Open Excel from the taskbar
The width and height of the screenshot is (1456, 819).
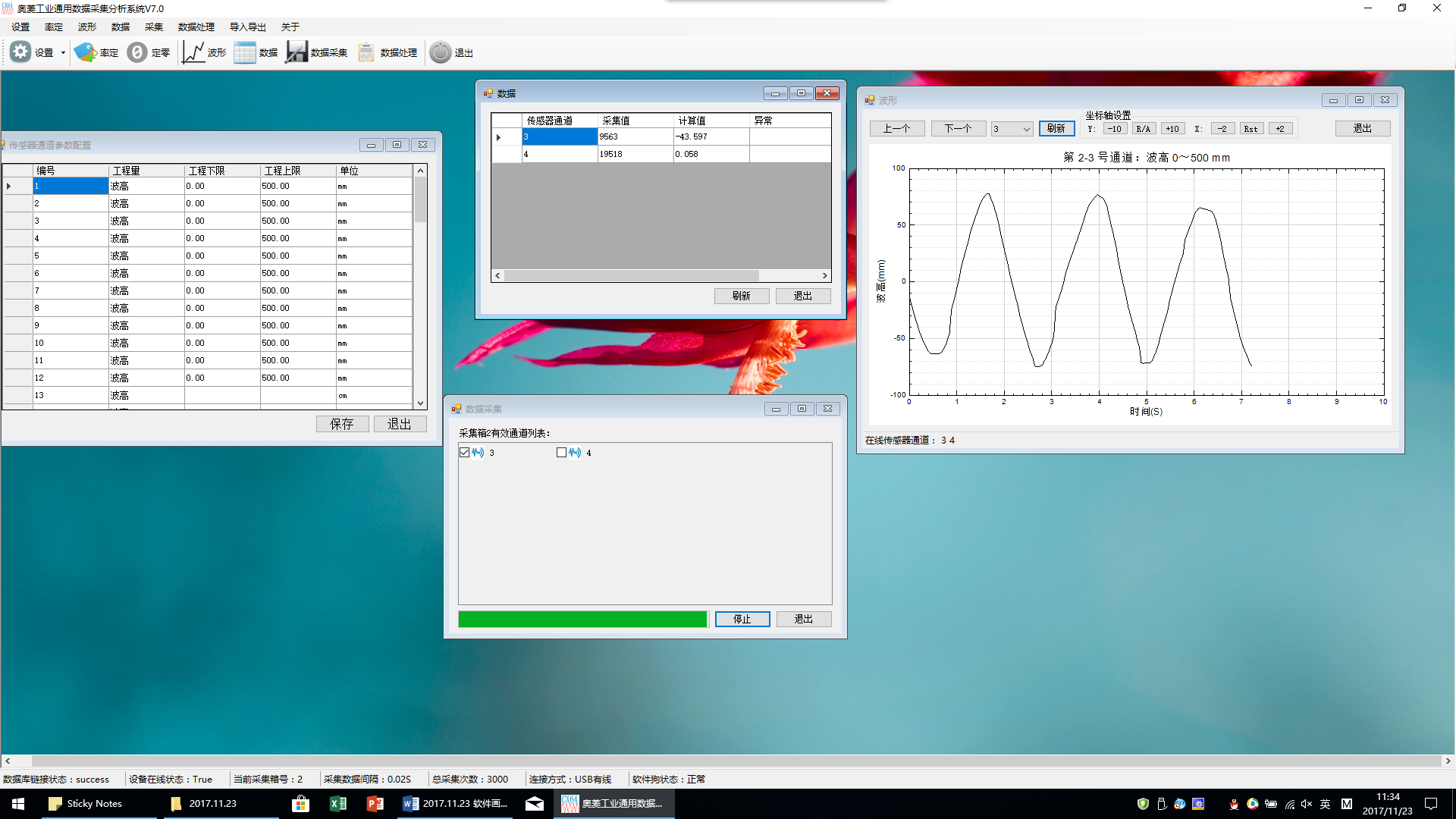pos(337,804)
